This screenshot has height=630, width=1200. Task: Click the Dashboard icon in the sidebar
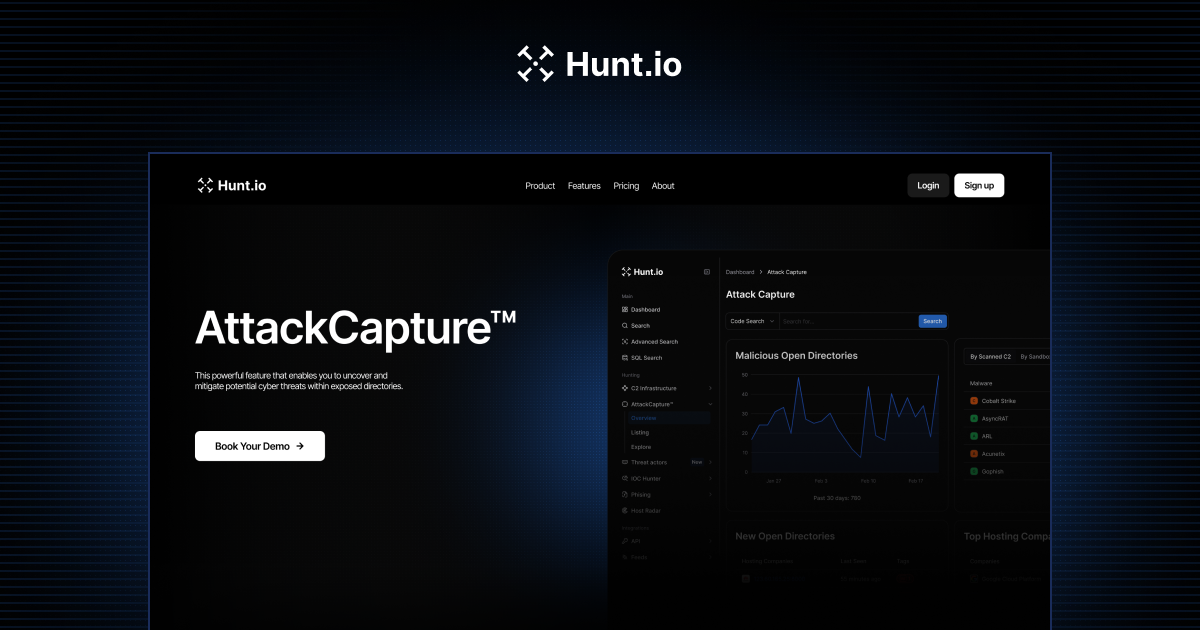click(624, 310)
